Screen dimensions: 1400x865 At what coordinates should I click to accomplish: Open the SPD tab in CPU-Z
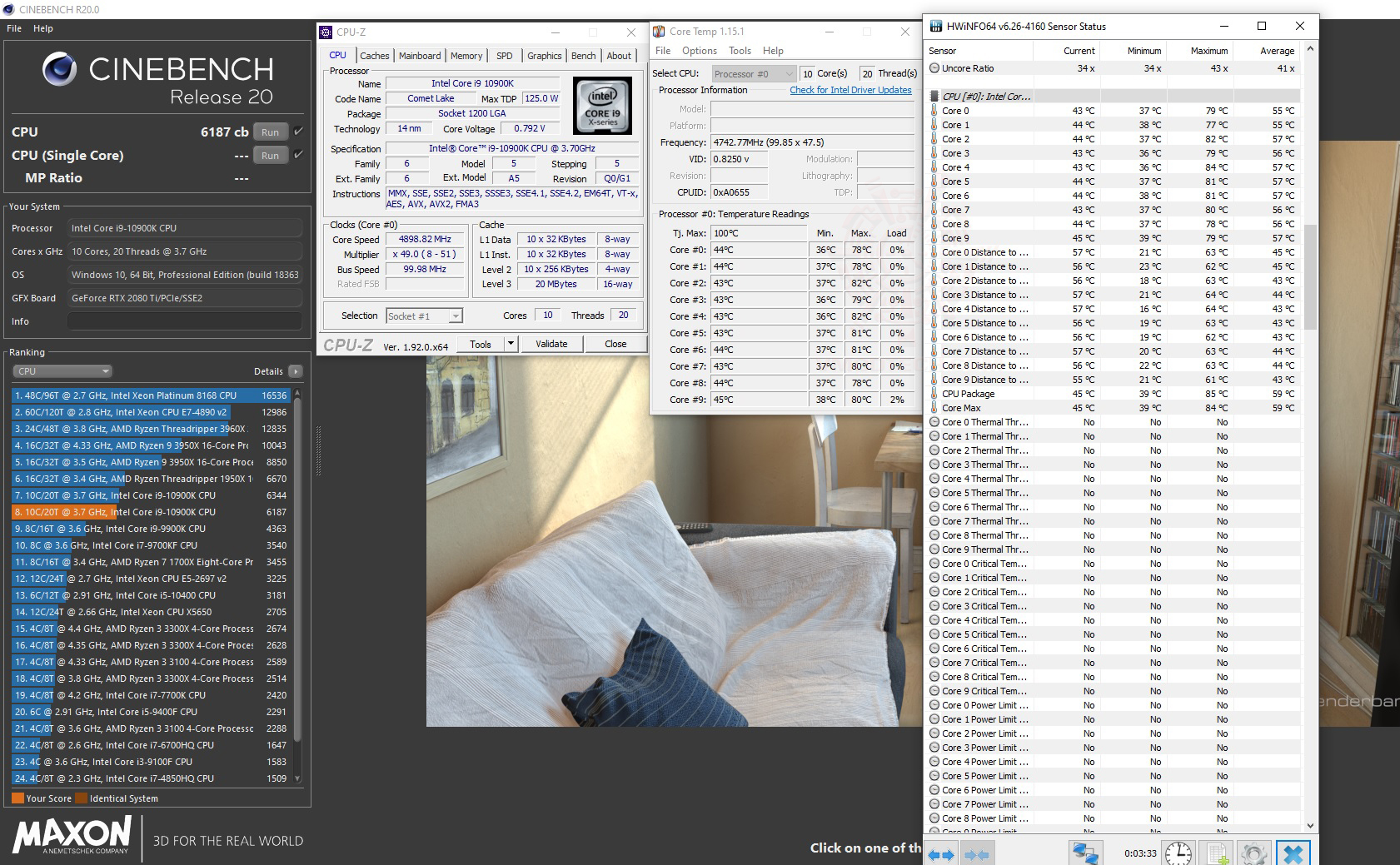(505, 56)
